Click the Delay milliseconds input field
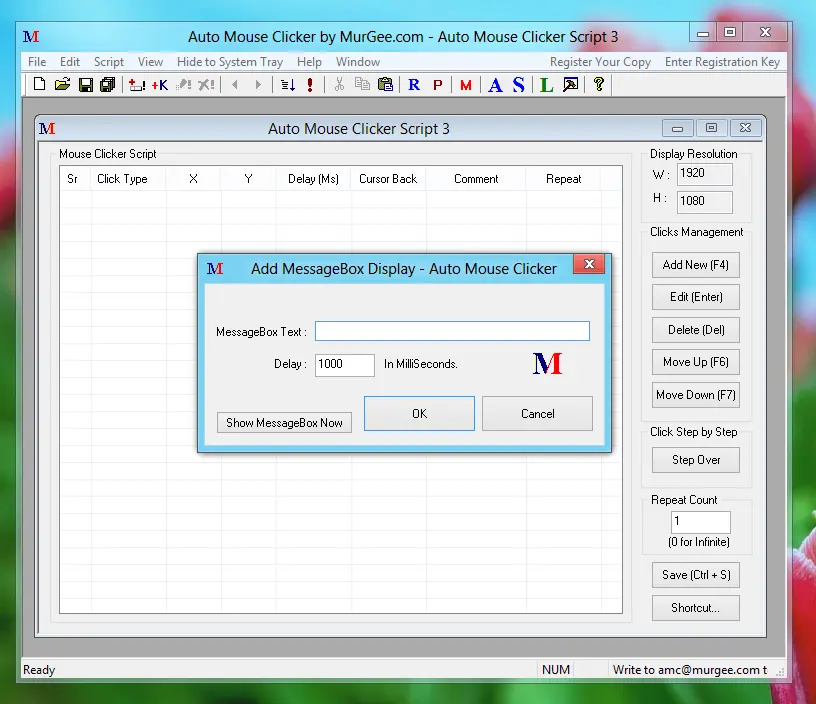The image size is (816, 704). (344, 365)
